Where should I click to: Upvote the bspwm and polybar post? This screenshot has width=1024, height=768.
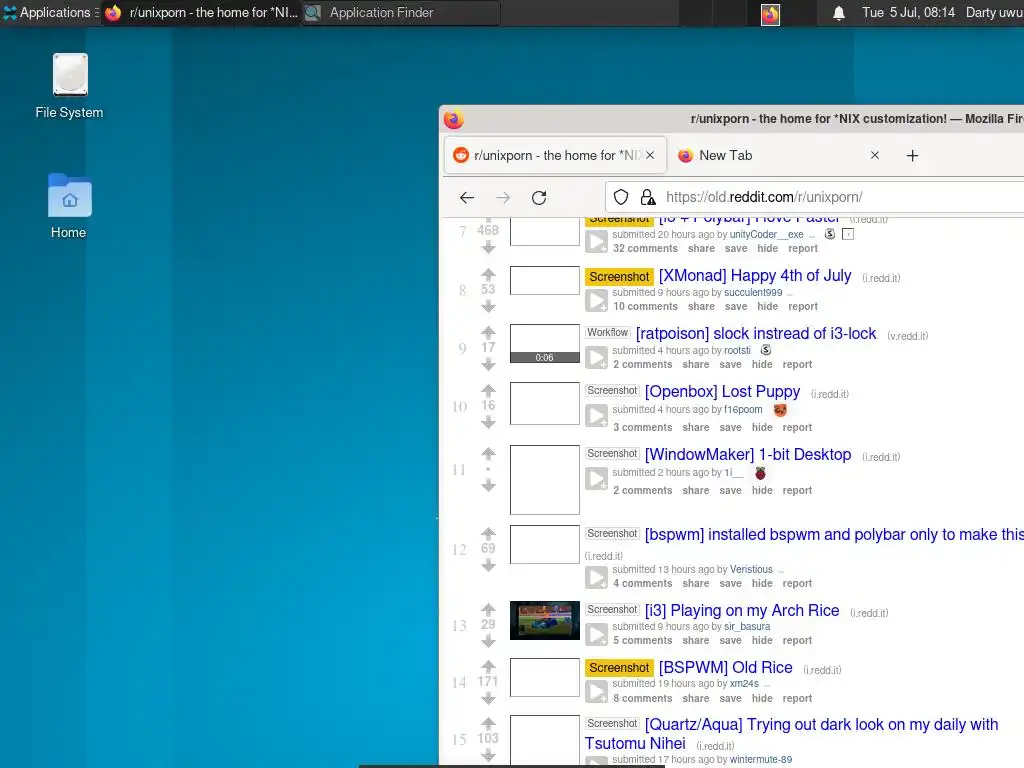488,533
